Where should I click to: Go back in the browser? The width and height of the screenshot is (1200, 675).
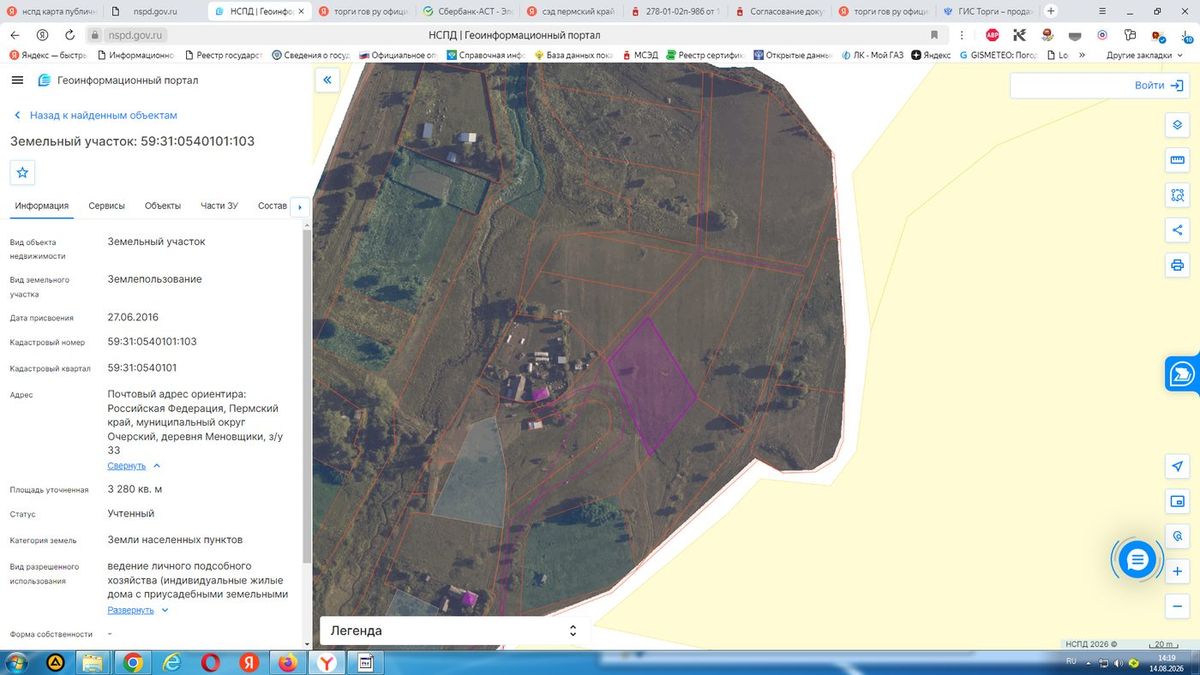(15, 34)
